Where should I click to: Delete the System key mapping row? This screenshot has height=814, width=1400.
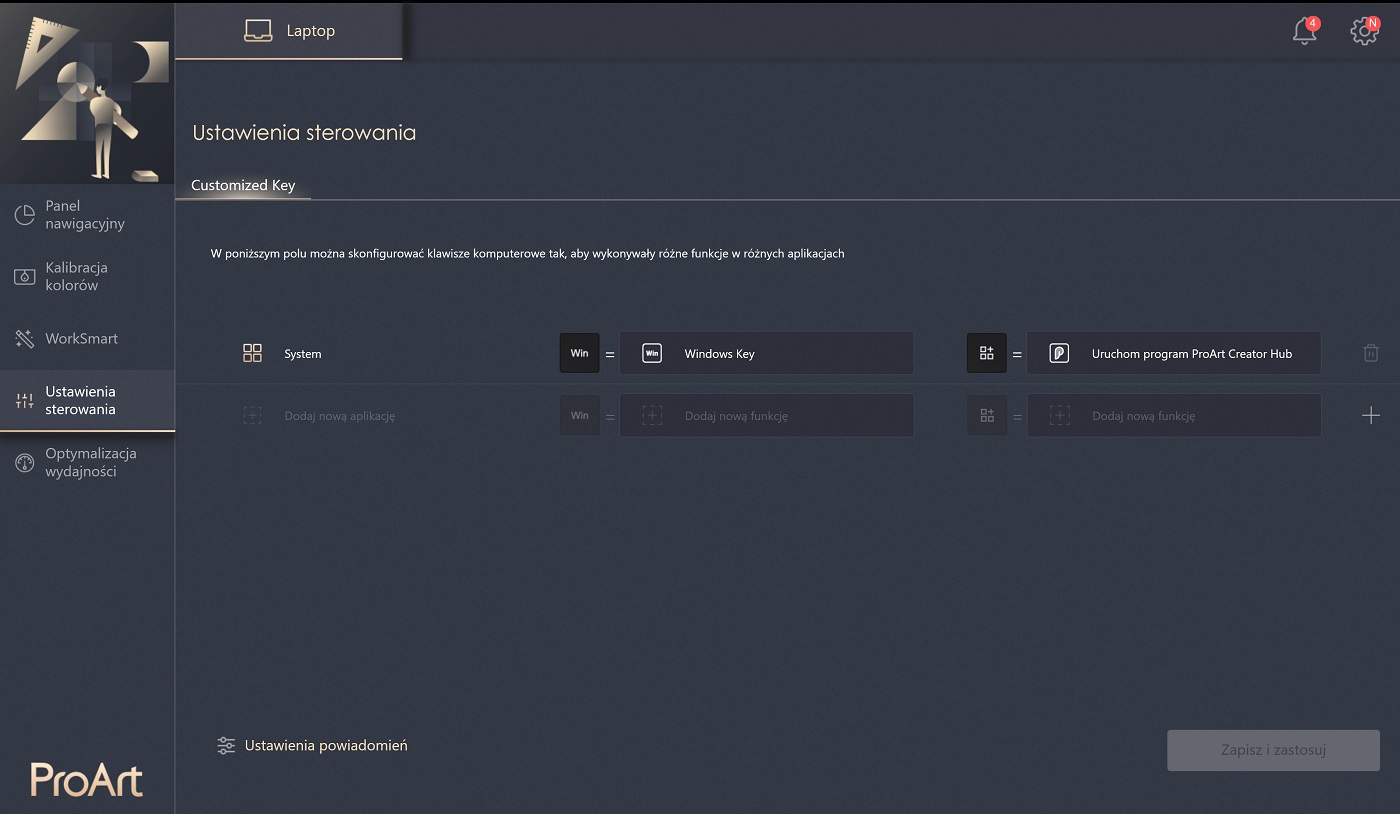tap(1371, 353)
